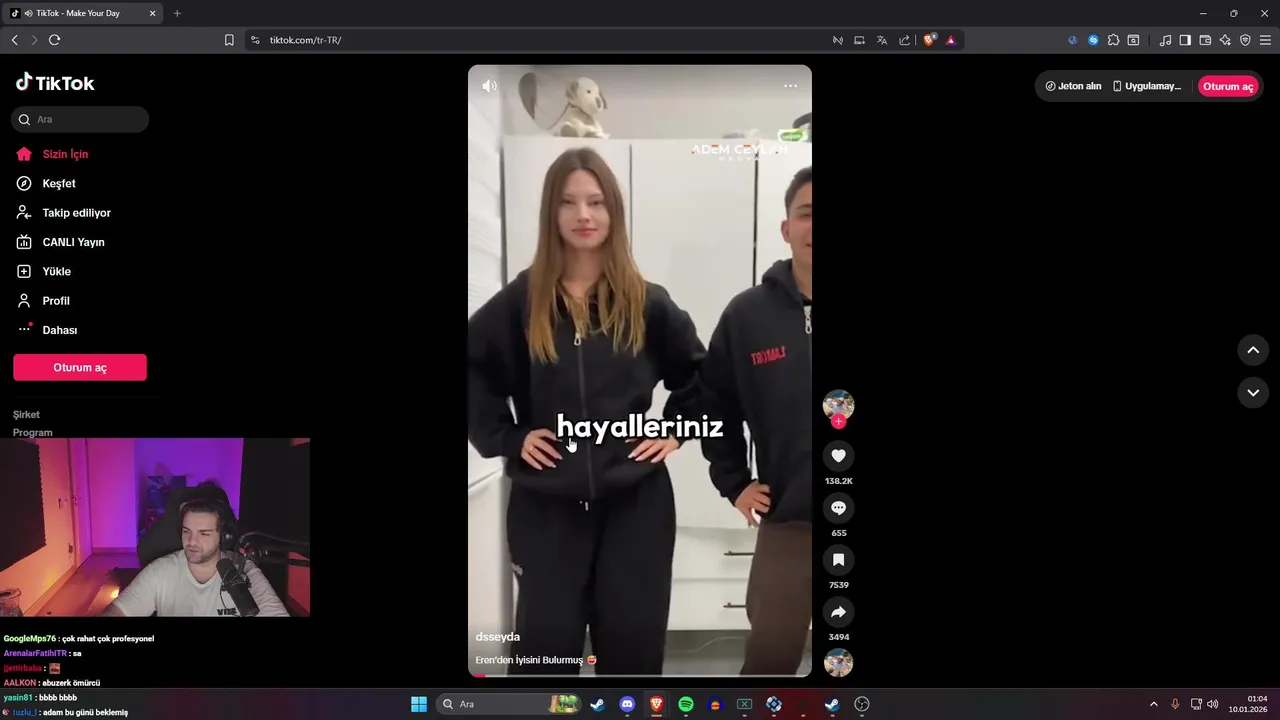The width and height of the screenshot is (1280, 720).
Task: Expand Şirket footer section
Action: click(x=27, y=415)
